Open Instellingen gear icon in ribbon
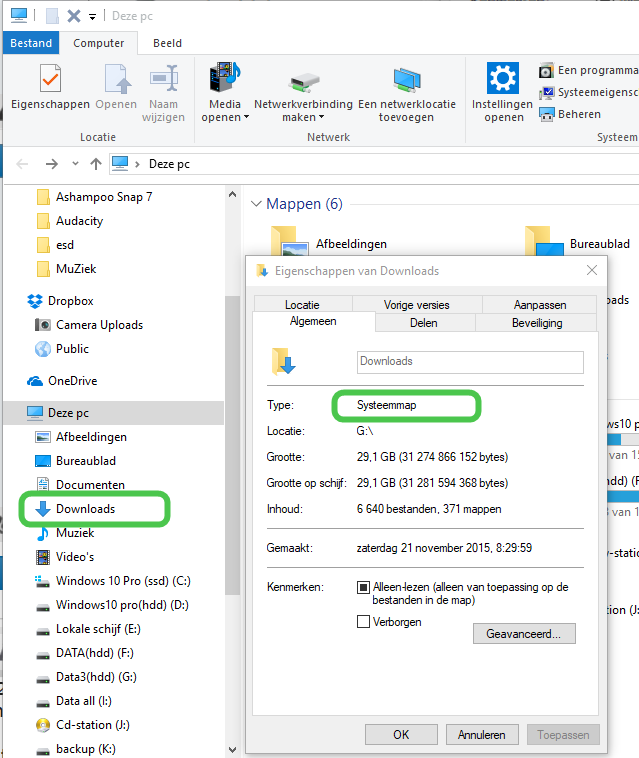This screenshot has height=758, width=639. [503, 79]
